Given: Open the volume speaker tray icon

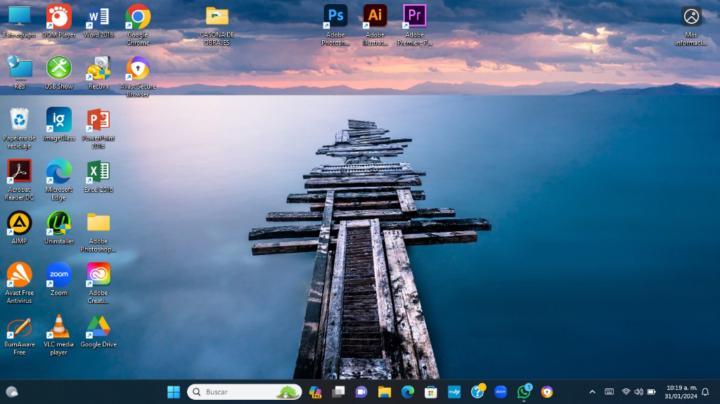Looking at the screenshot, I should pos(639,392).
